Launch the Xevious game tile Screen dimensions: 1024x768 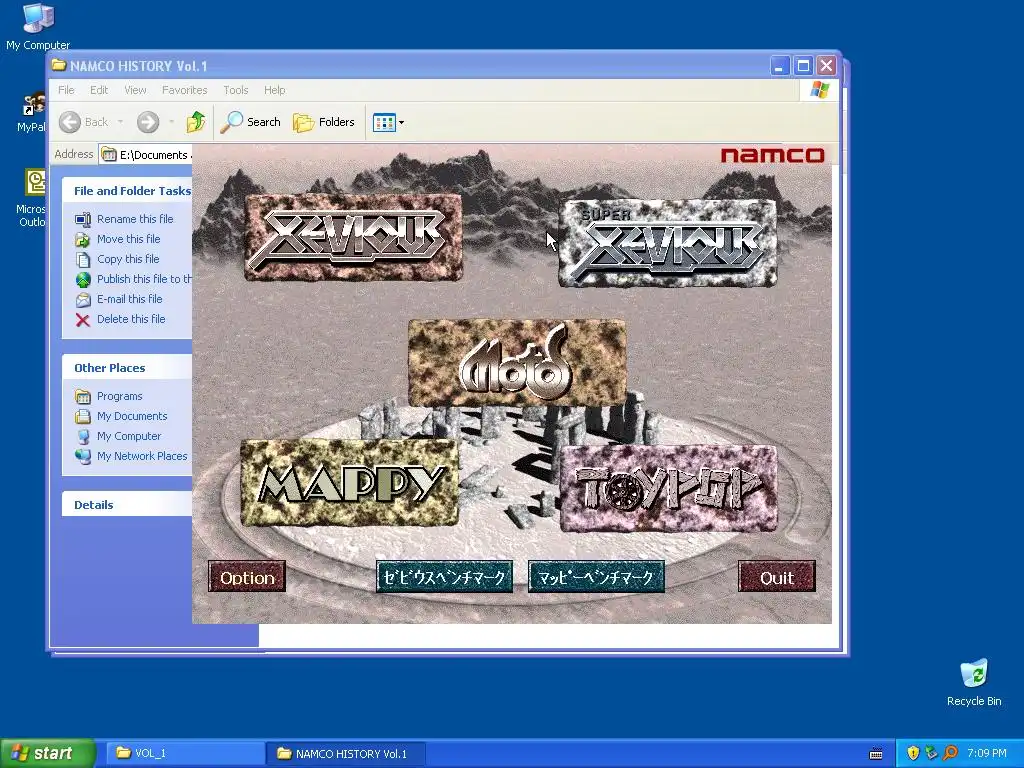click(353, 237)
